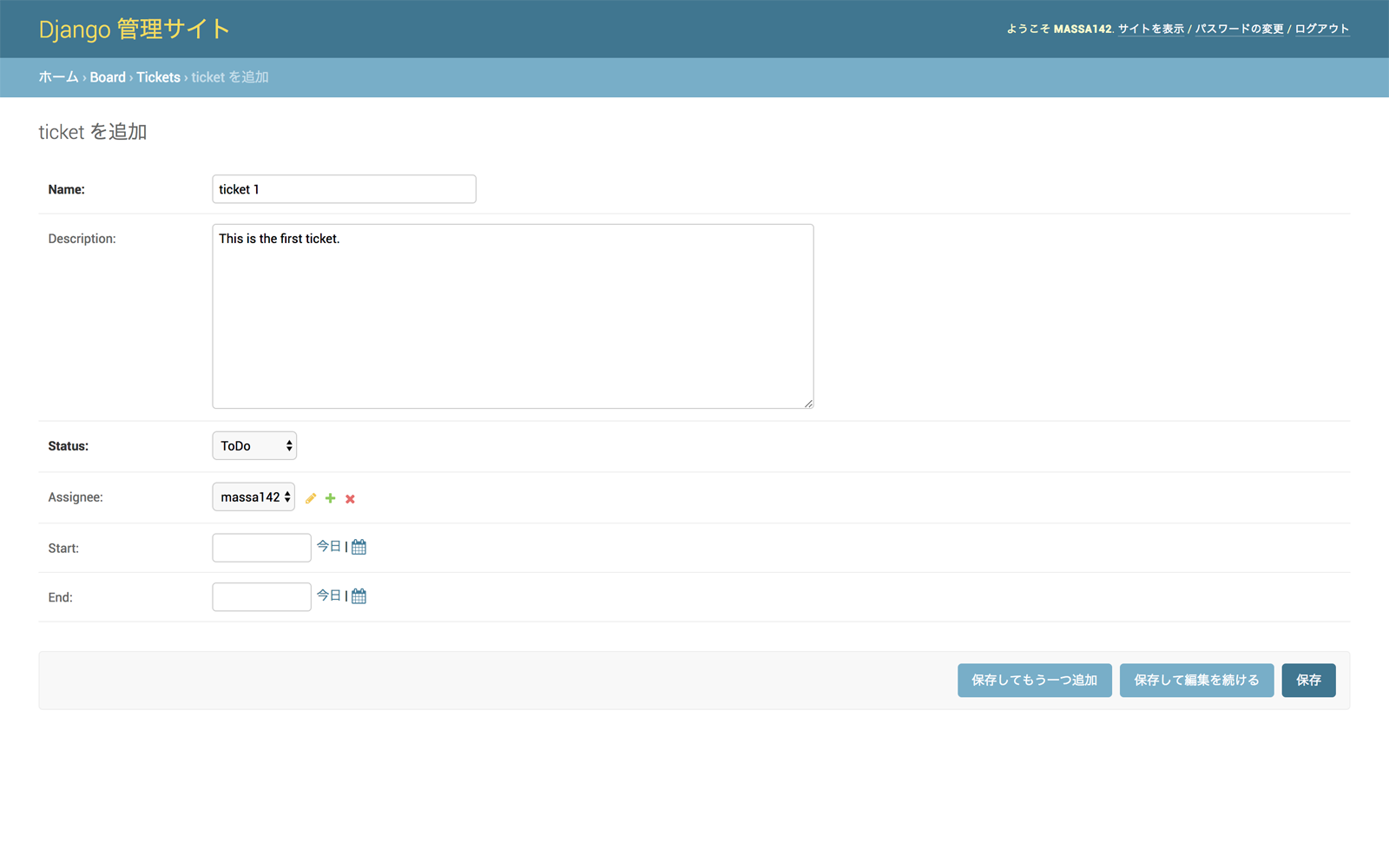Click the Assignee: field label

(76, 497)
